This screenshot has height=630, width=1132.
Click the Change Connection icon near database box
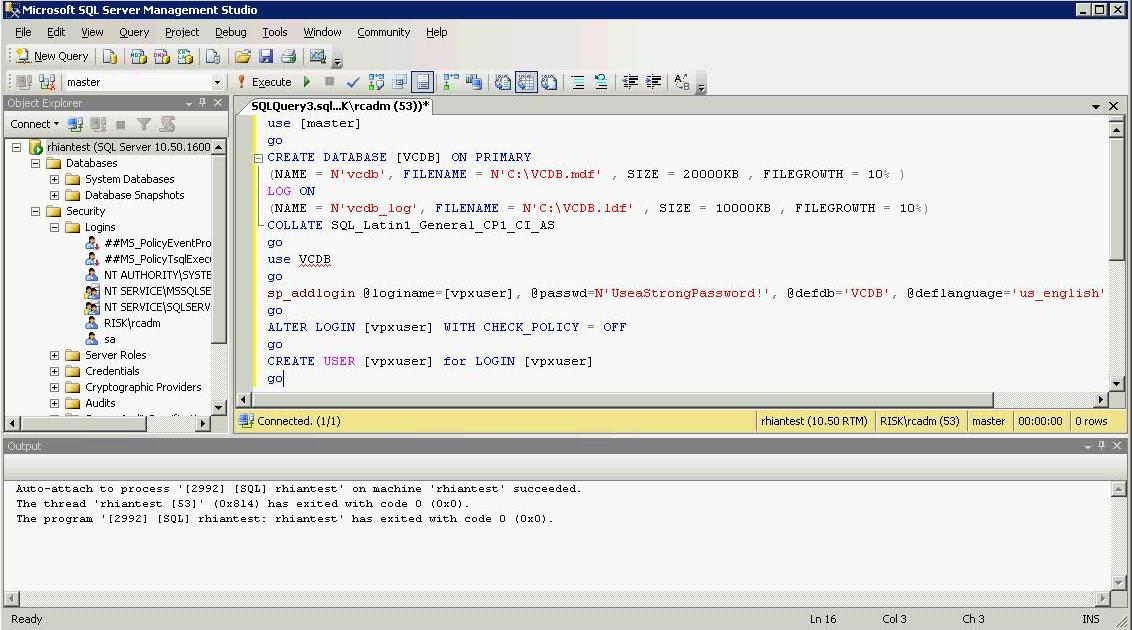47,82
